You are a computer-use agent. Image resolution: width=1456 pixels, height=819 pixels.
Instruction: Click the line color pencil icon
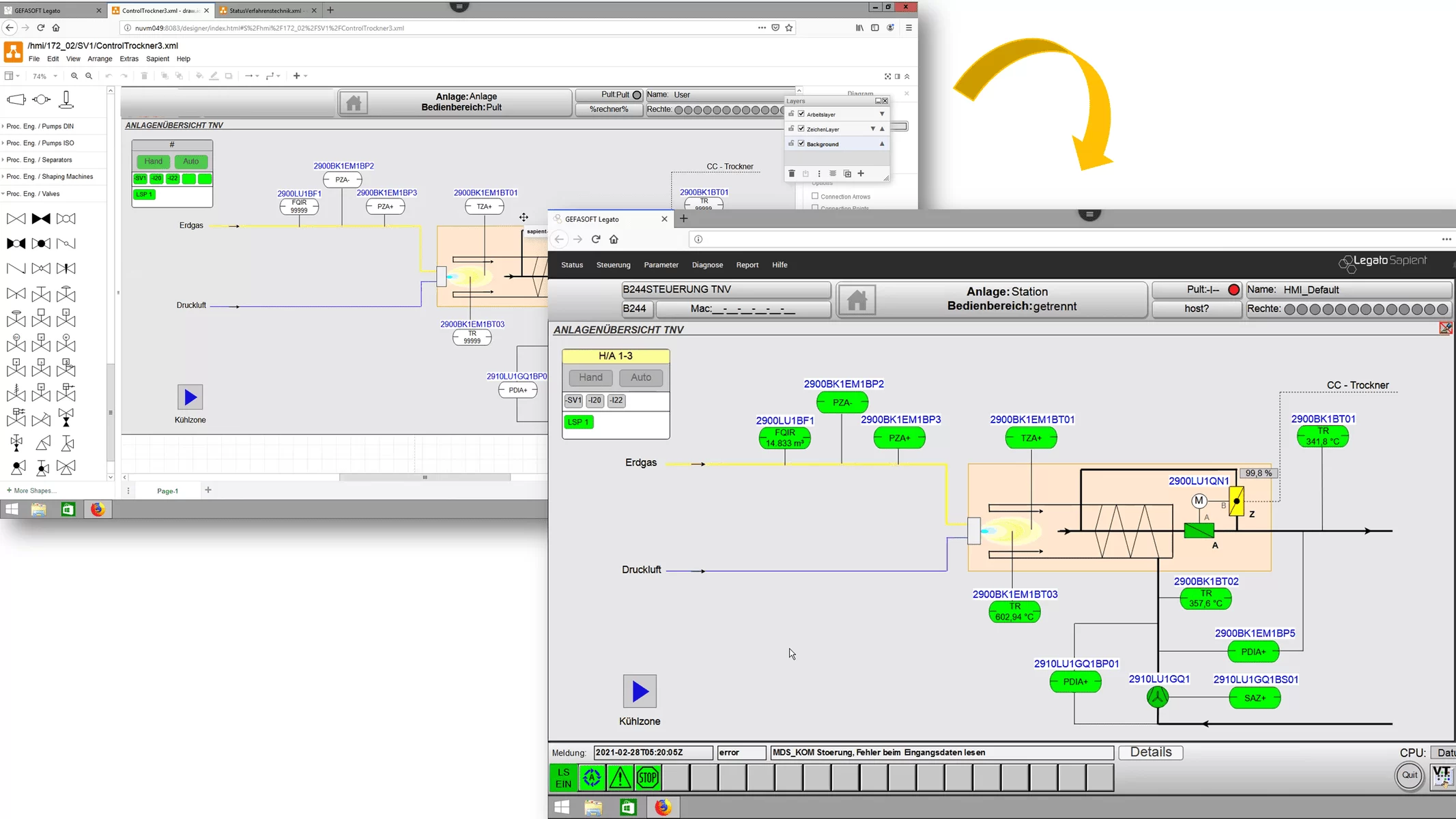pyautogui.click(x=214, y=76)
